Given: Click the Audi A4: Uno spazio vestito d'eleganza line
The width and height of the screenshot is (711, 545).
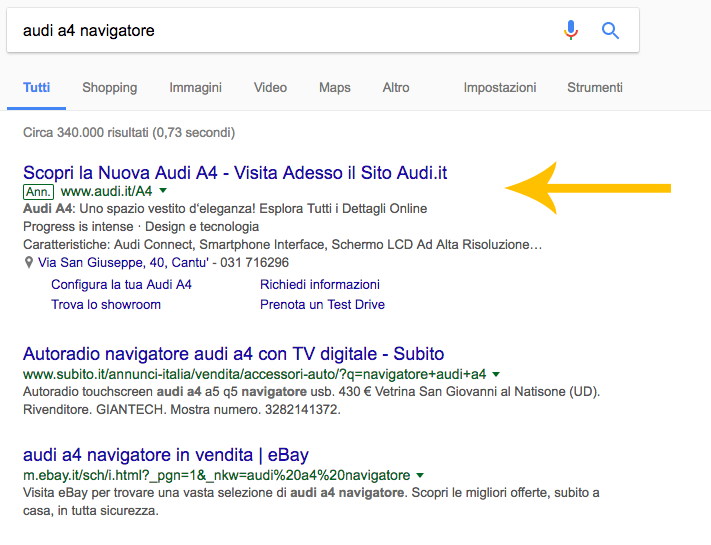Looking at the screenshot, I should 225,209.
